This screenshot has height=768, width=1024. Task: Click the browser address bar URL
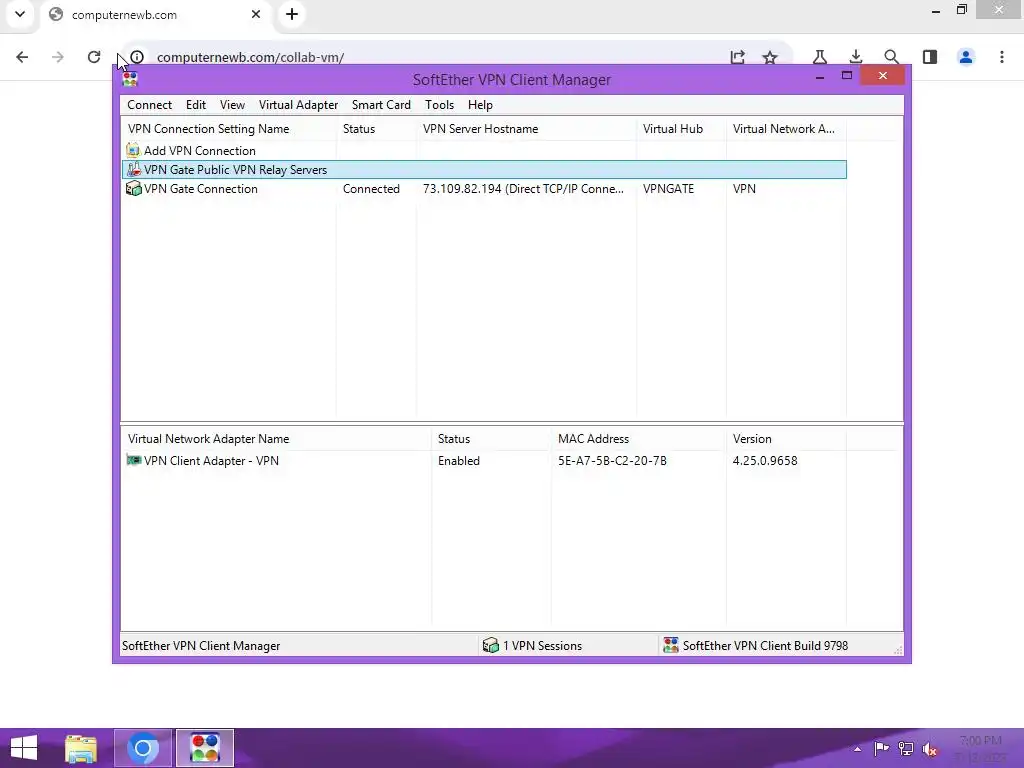click(250, 57)
